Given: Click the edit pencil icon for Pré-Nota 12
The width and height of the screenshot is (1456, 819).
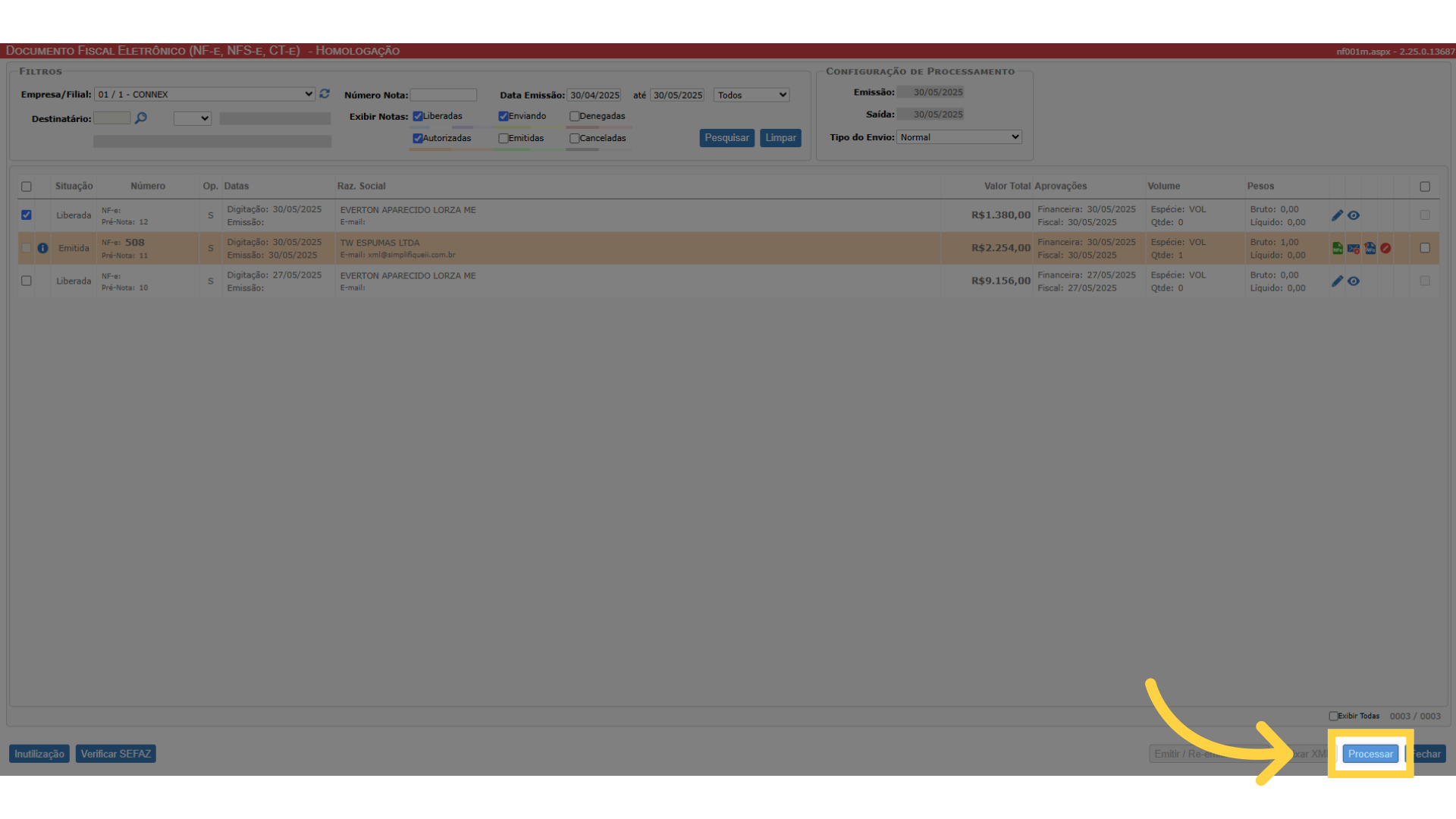Looking at the screenshot, I should (1337, 215).
